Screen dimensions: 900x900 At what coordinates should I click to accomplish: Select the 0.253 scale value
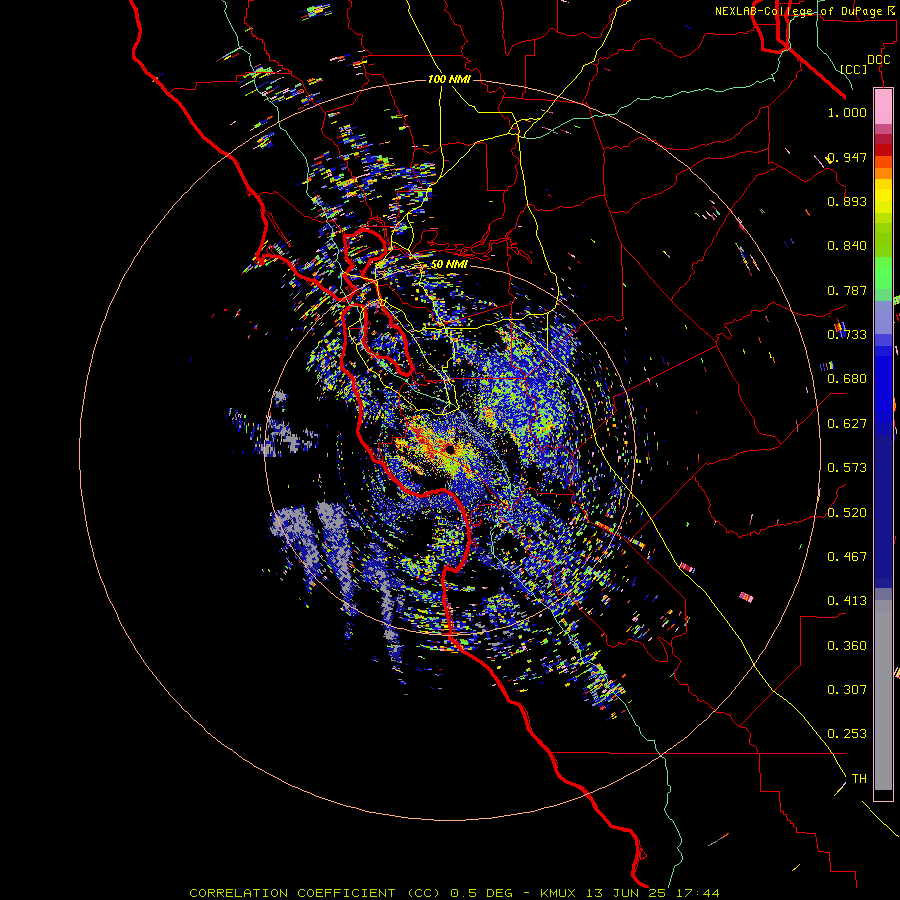click(847, 734)
